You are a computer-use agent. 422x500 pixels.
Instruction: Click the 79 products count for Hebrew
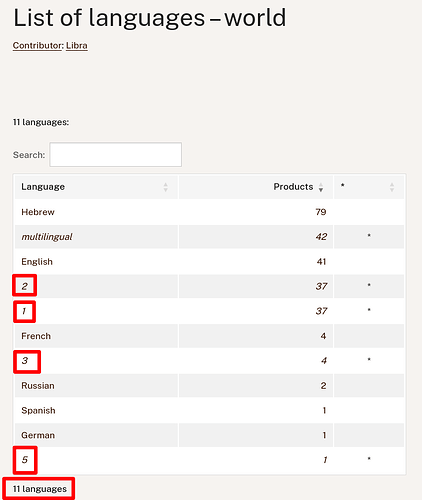321,212
